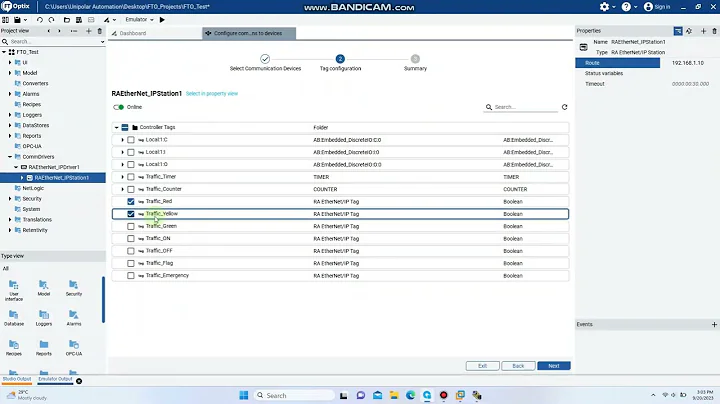Screen dimensions: 720x404
Task: Redo the last action
Action: tap(51, 20)
